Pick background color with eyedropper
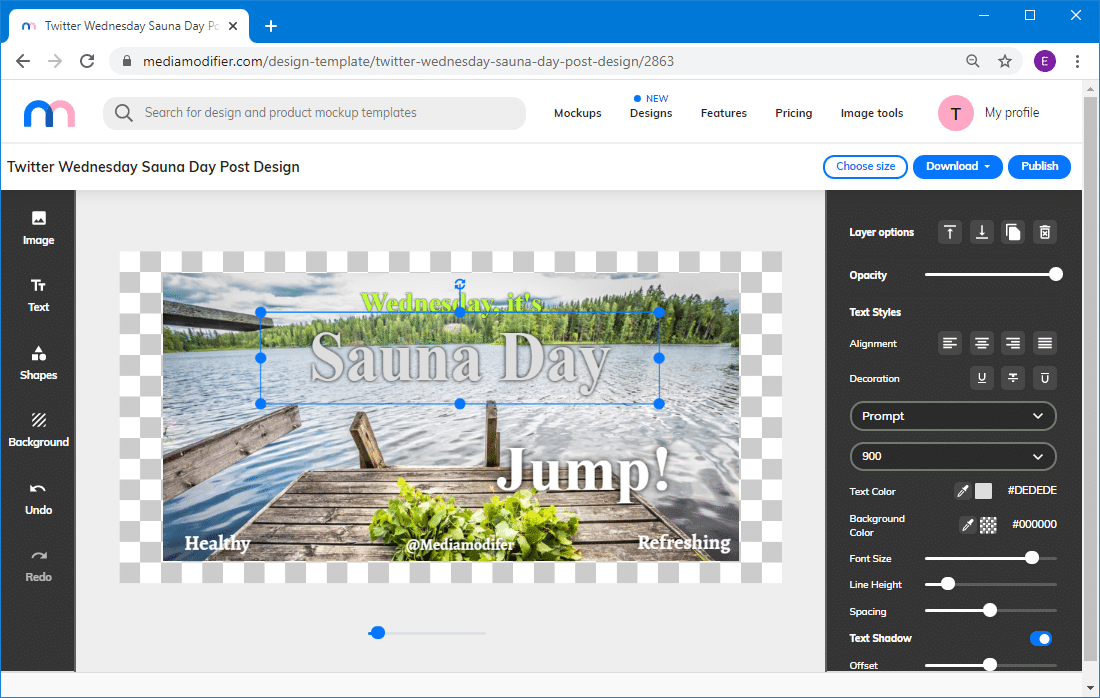 [x=967, y=525]
